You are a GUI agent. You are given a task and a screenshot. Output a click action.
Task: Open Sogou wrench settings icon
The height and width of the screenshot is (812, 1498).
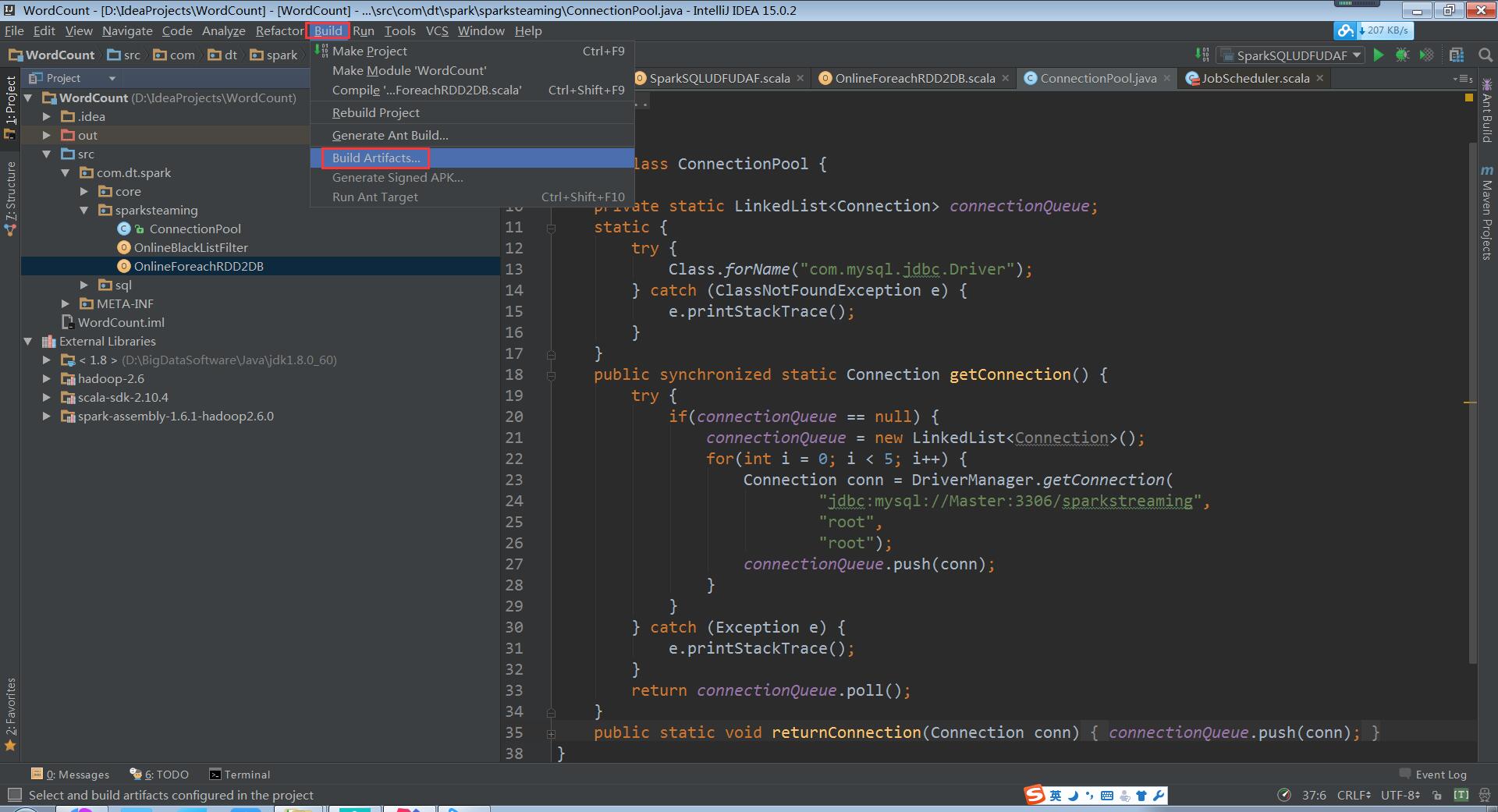click(1159, 796)
